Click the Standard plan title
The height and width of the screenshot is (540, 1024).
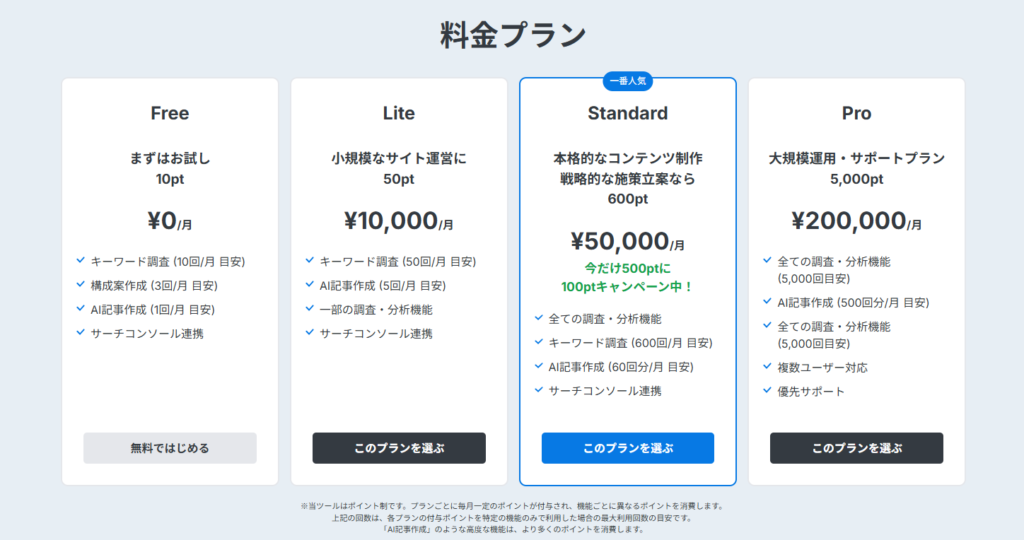point(628,113)
